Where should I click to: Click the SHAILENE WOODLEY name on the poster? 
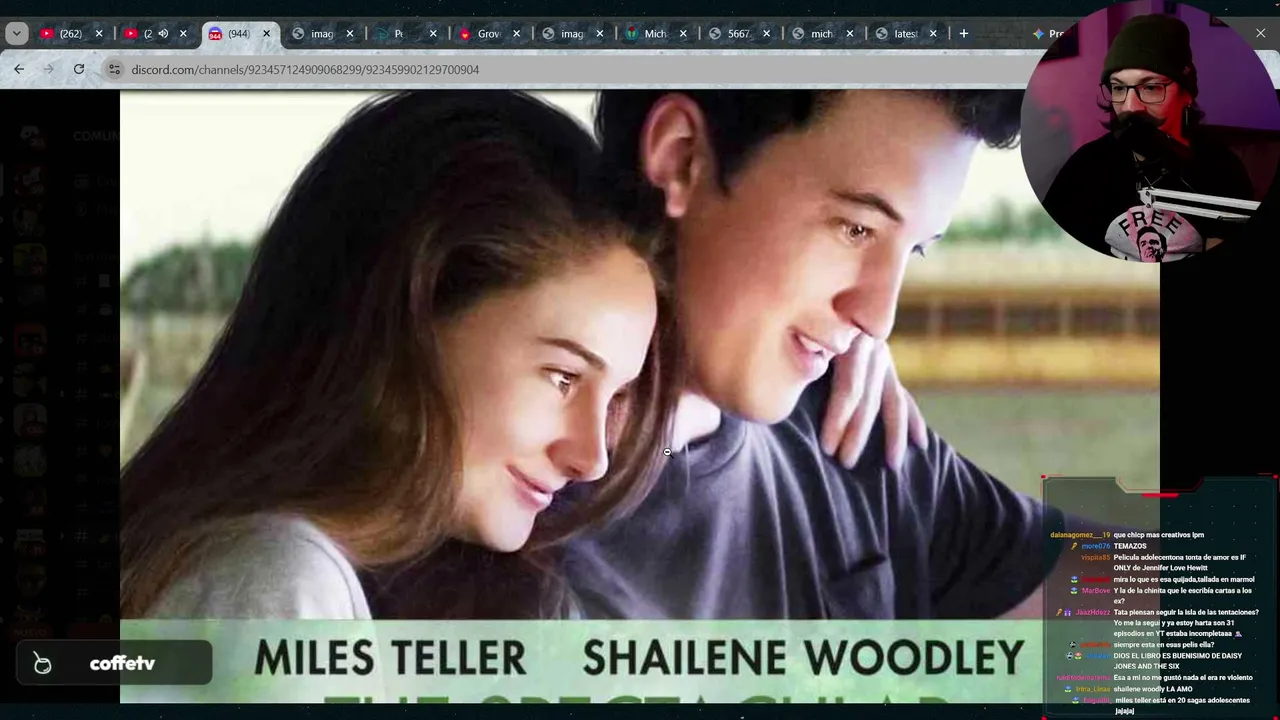[x=803, y=658]
